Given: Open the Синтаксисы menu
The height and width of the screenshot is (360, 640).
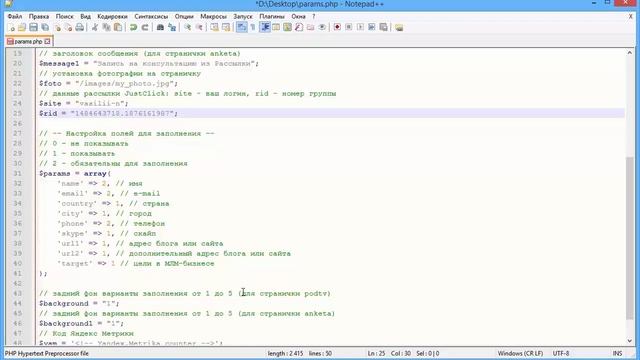Looking at the screenshot, I should 151,16.
